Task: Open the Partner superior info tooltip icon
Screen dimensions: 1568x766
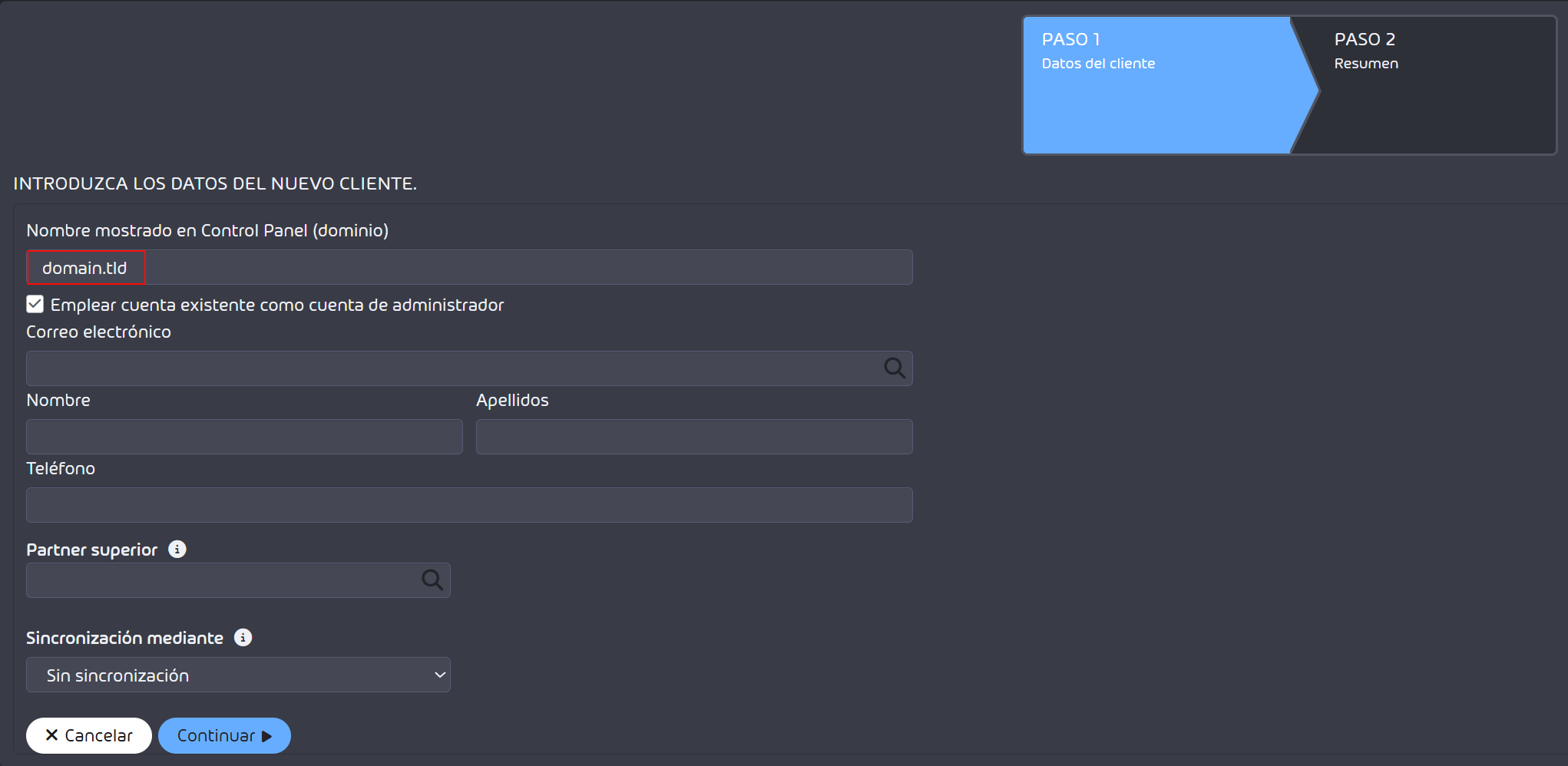Action: click(x=177, y=550)
